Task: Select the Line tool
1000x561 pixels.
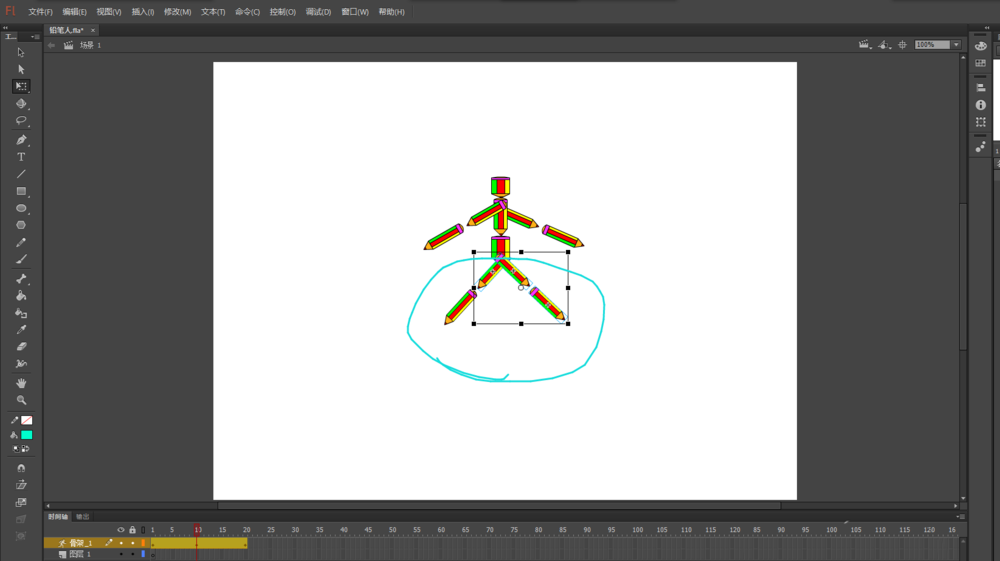Action: pyautogui.click(x=21, y=174)
